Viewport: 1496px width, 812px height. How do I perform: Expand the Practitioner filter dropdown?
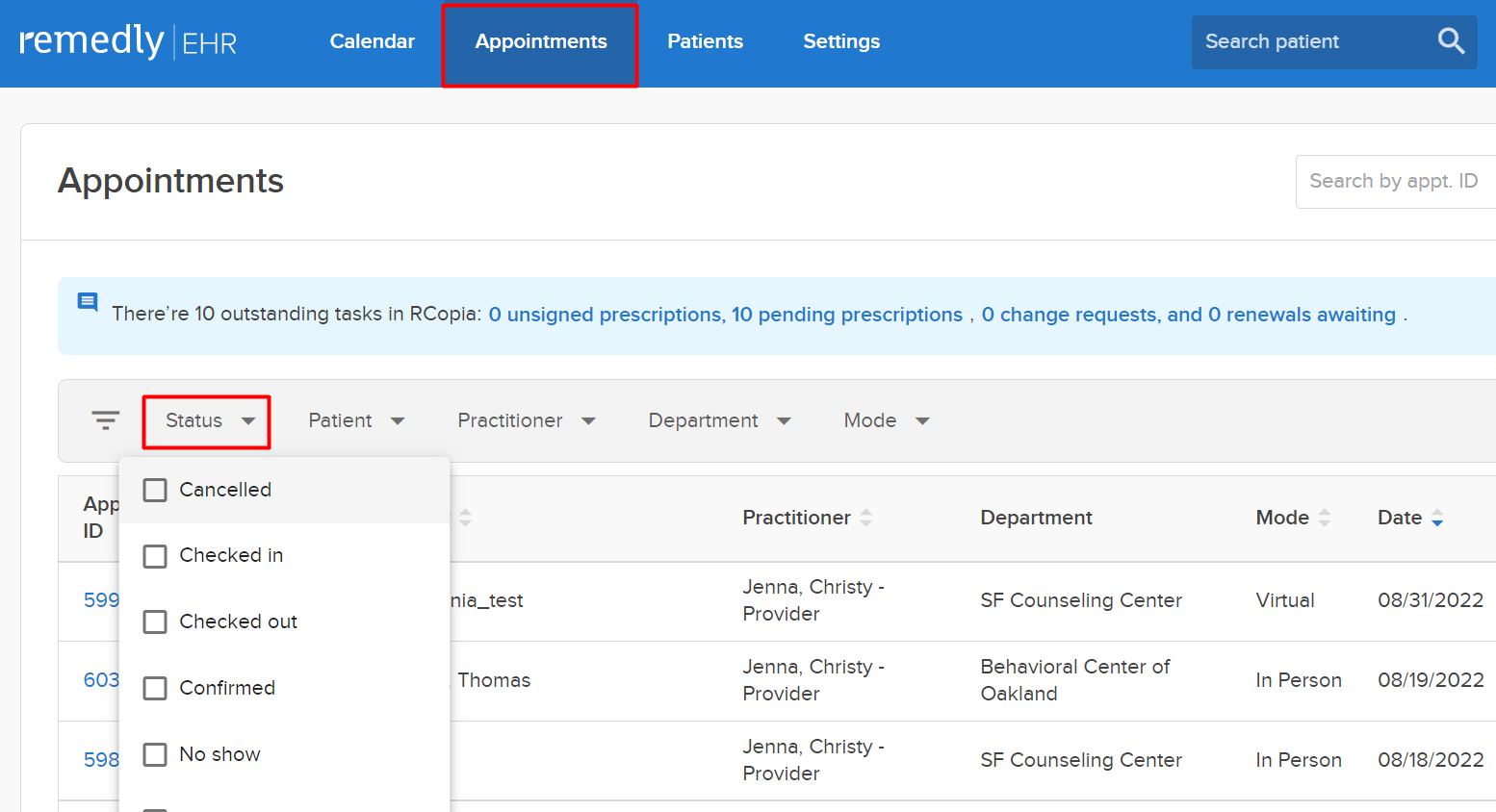click(x=527, y=420)
